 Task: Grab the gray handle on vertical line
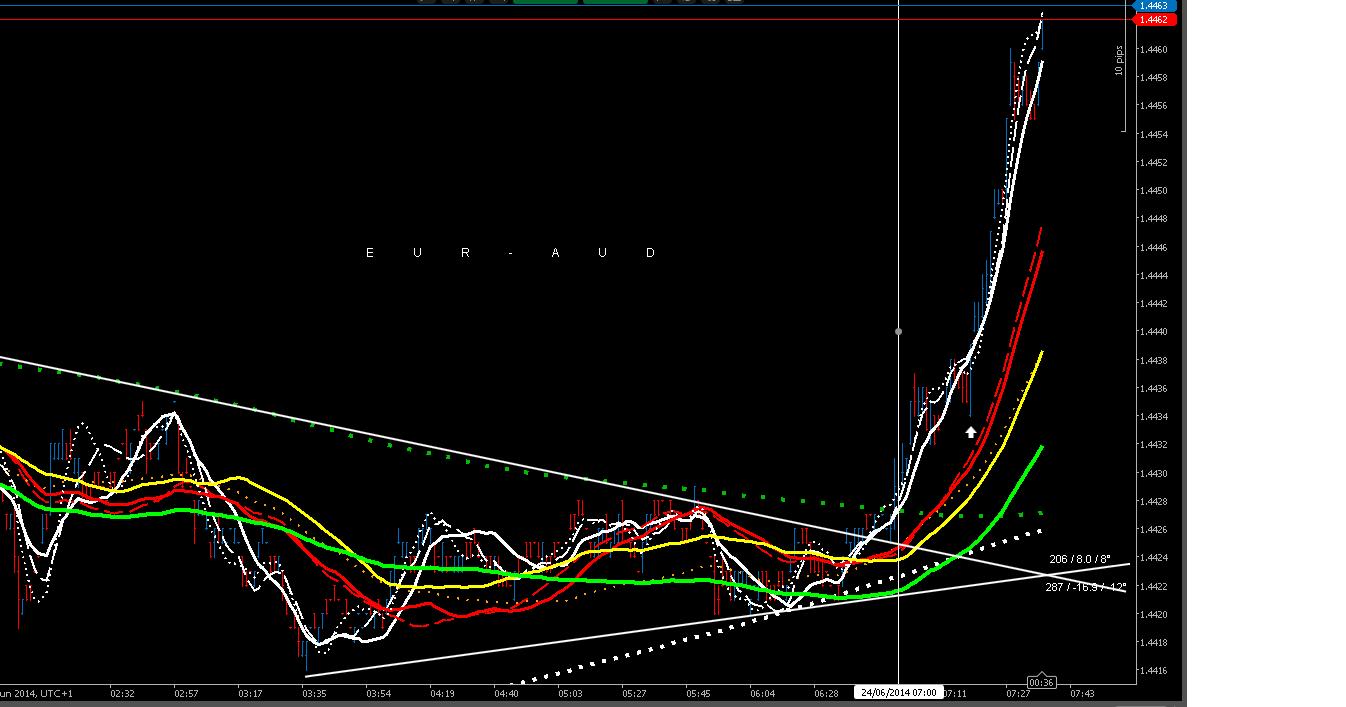pos(898,331)
